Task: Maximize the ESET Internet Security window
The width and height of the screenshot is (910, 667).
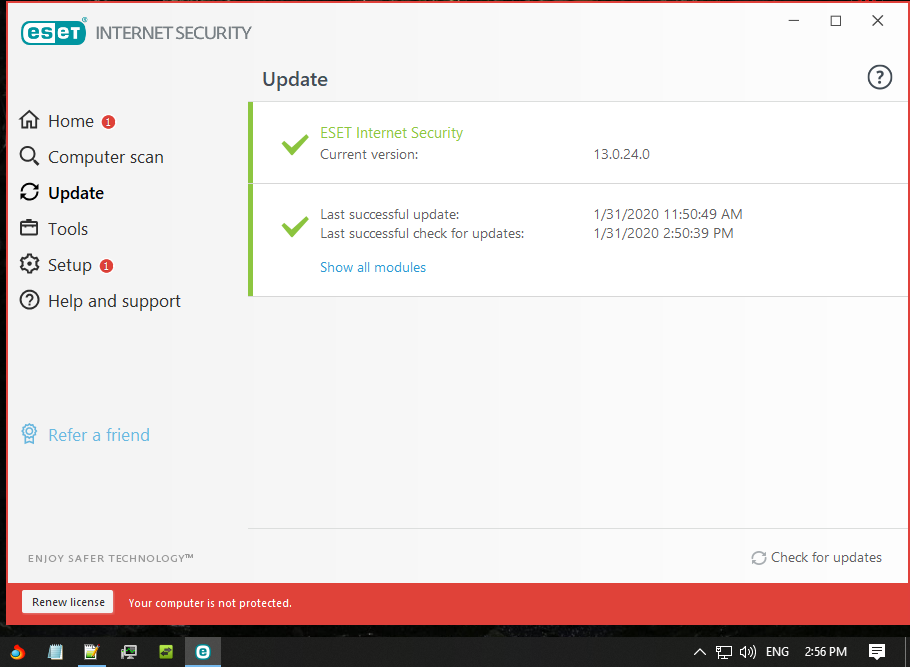Action: 836,21
